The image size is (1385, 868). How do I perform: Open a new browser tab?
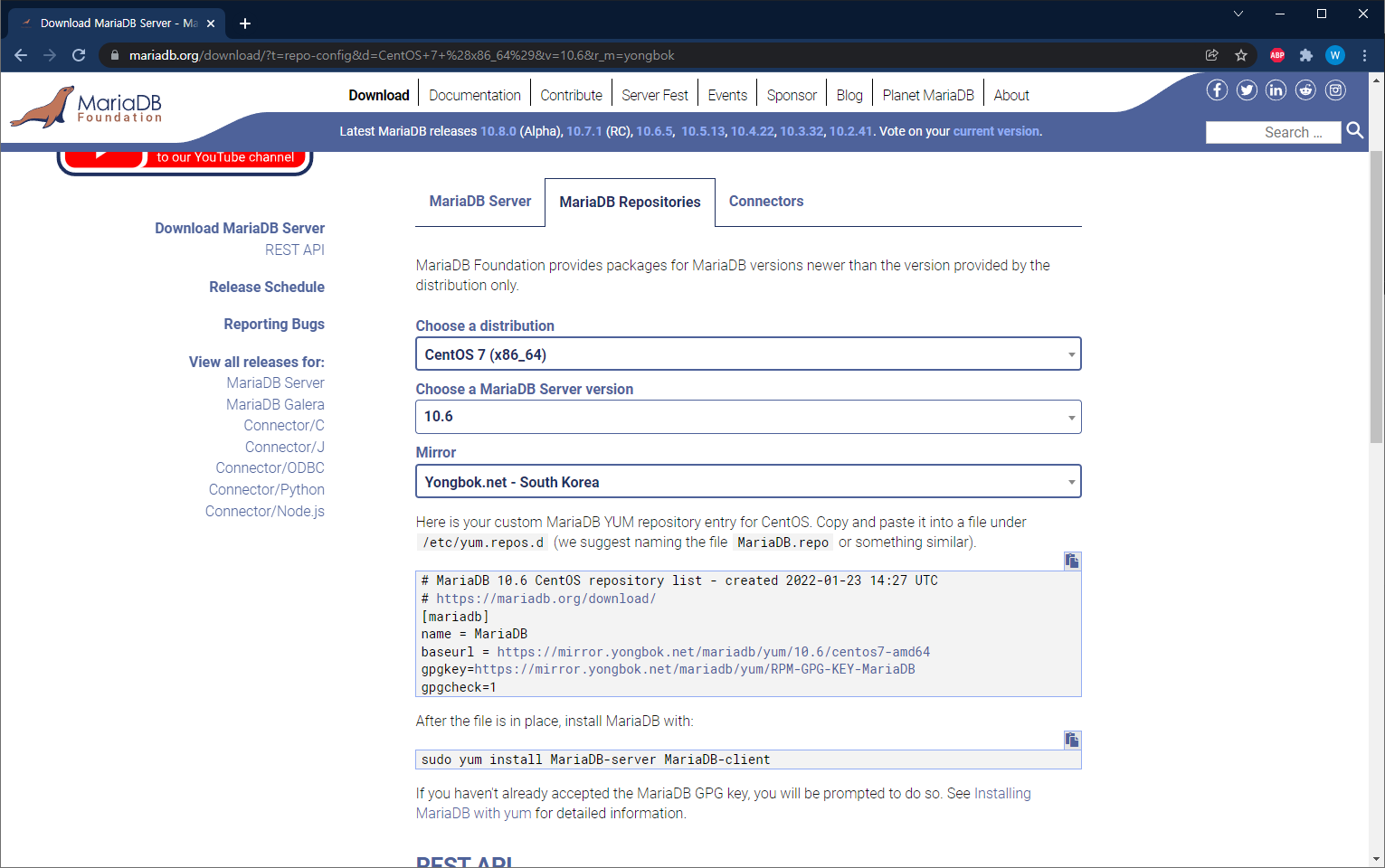point(245,24)
